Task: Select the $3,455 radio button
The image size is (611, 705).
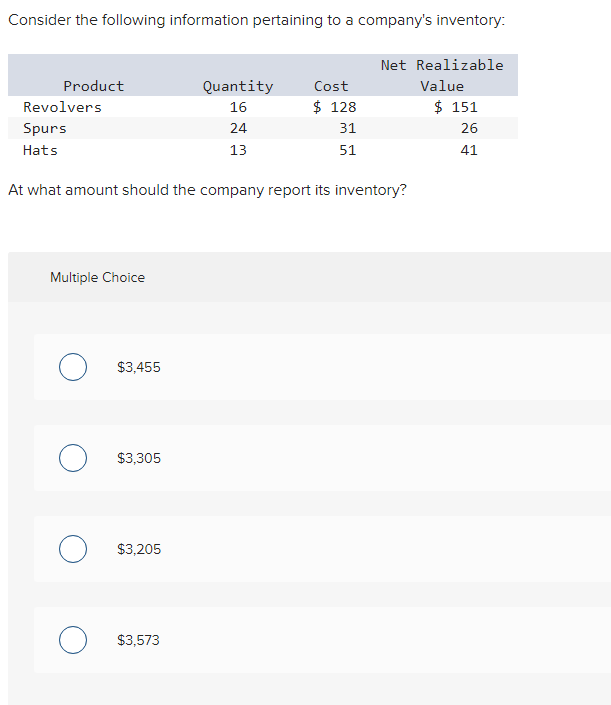Action: [73, 367]
